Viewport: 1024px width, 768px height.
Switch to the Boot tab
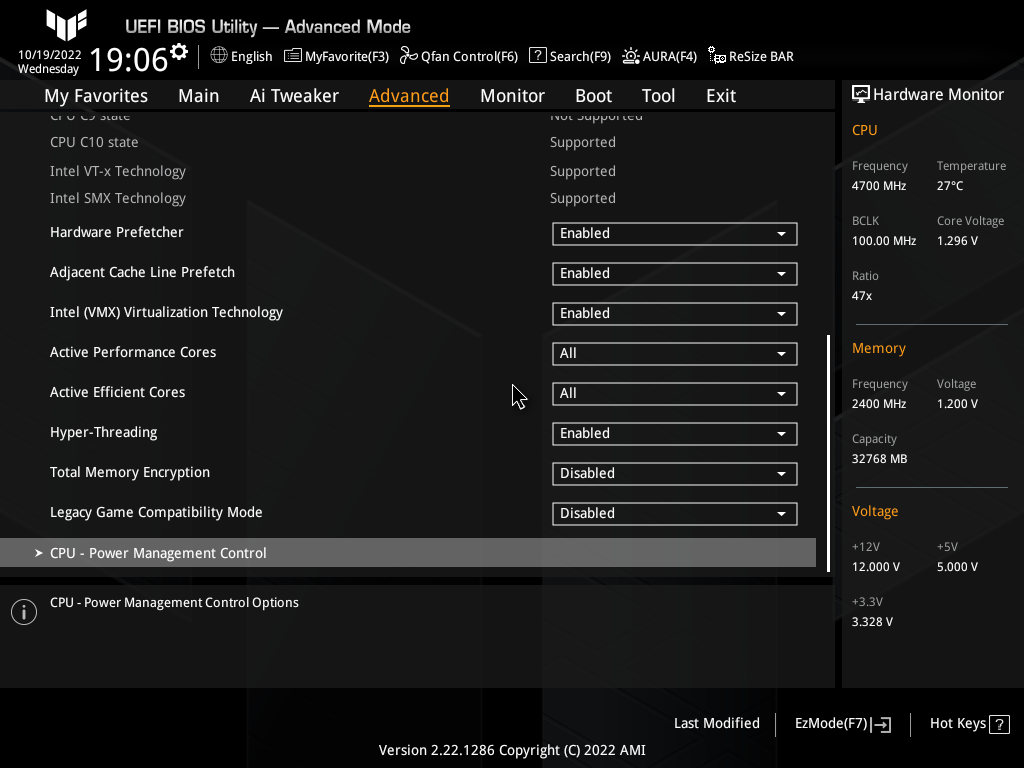593,95
